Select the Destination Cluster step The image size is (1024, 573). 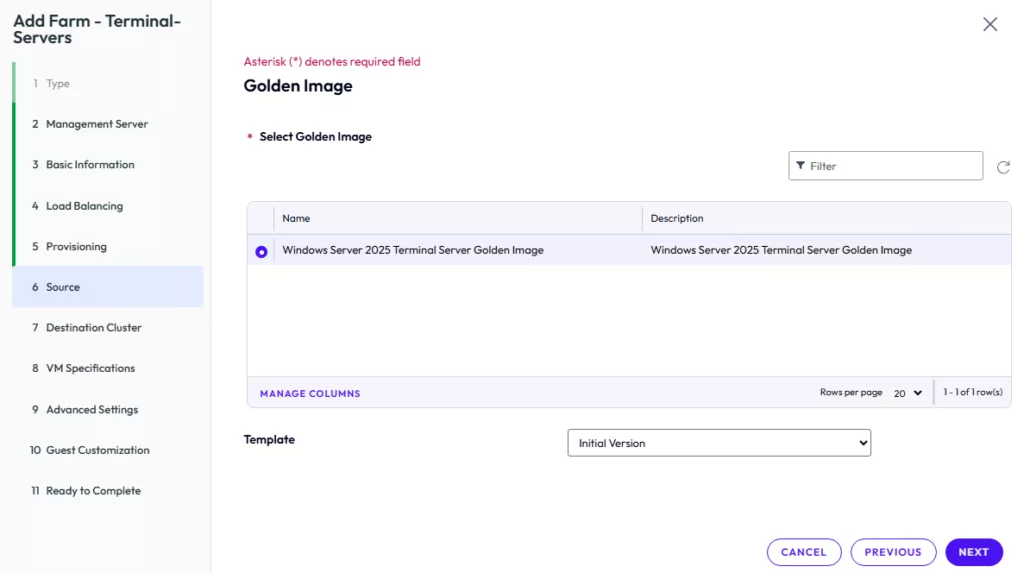(x=93, y=328)
